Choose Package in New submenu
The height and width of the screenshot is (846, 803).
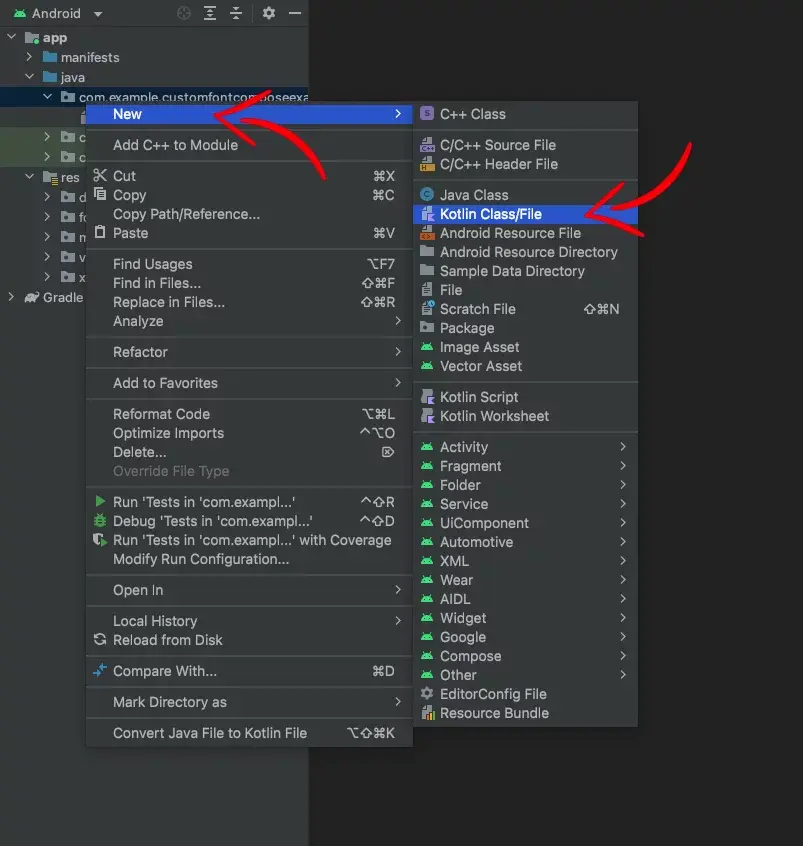point(525,328)
